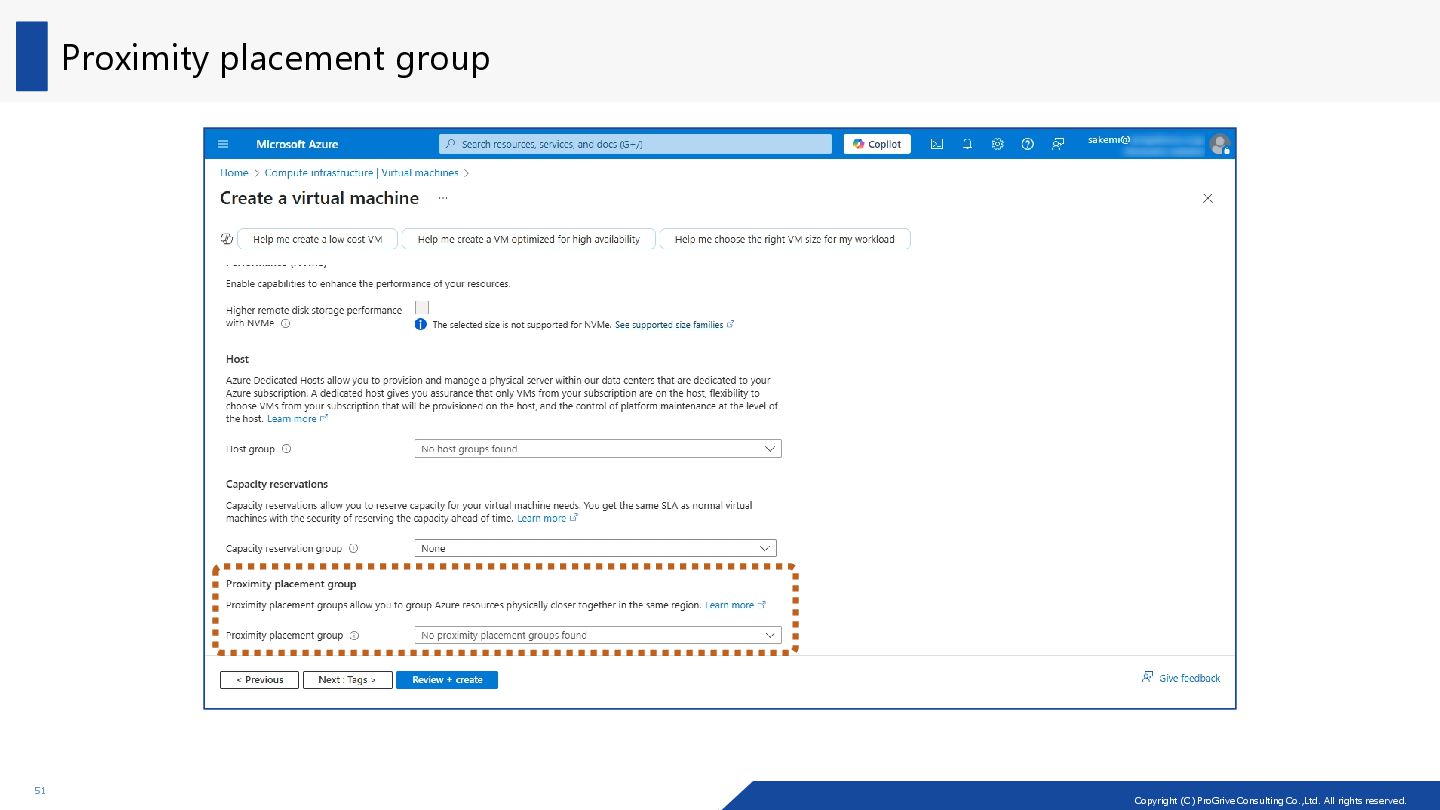Click the Microsoft Azure logo text
The height and width of the screenshot is (810, 1440).
(297, 144)
